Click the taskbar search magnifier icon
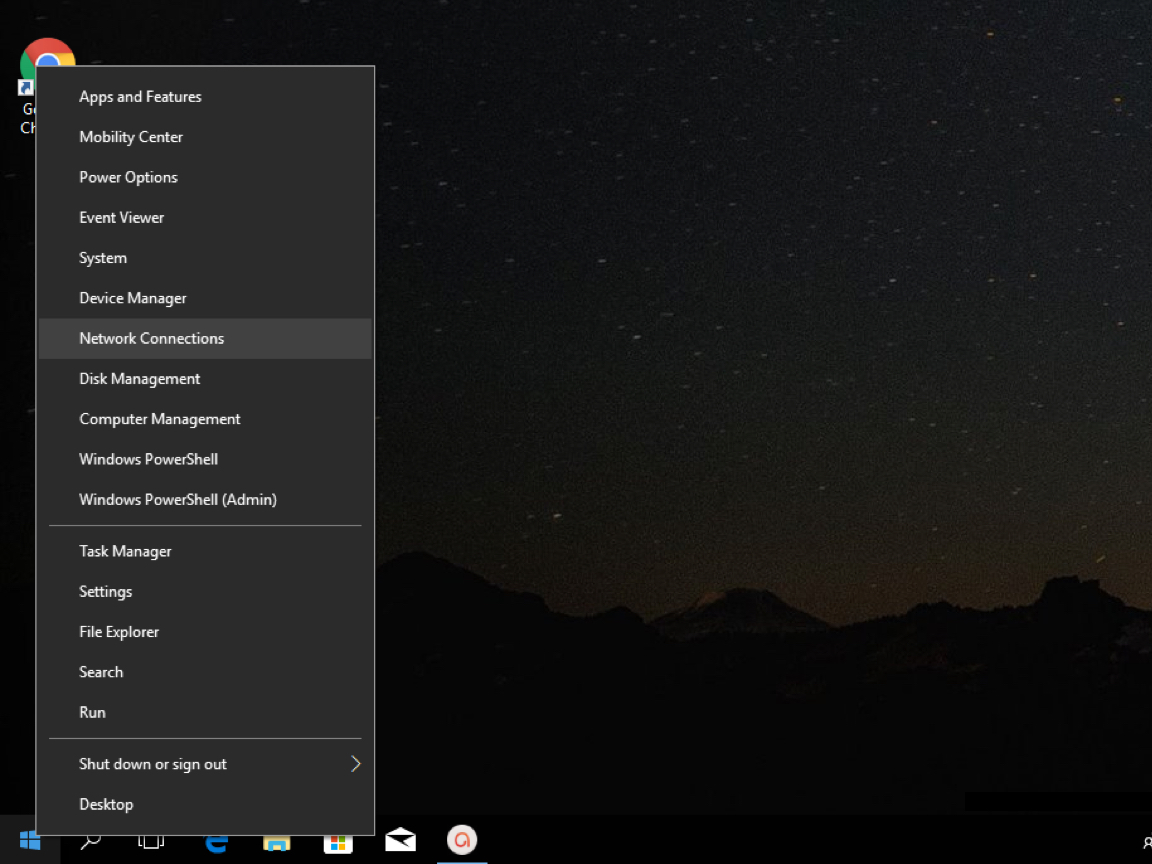Image resolution: width=1152 pixels, height=864 pixels. click(90, 841)
